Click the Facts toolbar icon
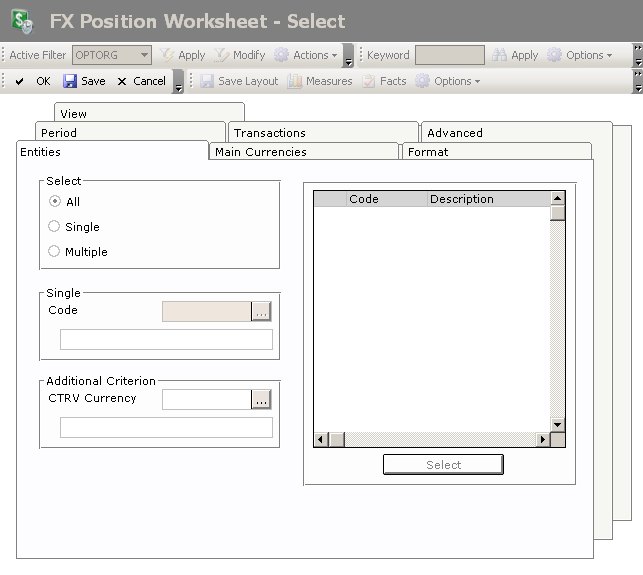 tap(369, 81)
